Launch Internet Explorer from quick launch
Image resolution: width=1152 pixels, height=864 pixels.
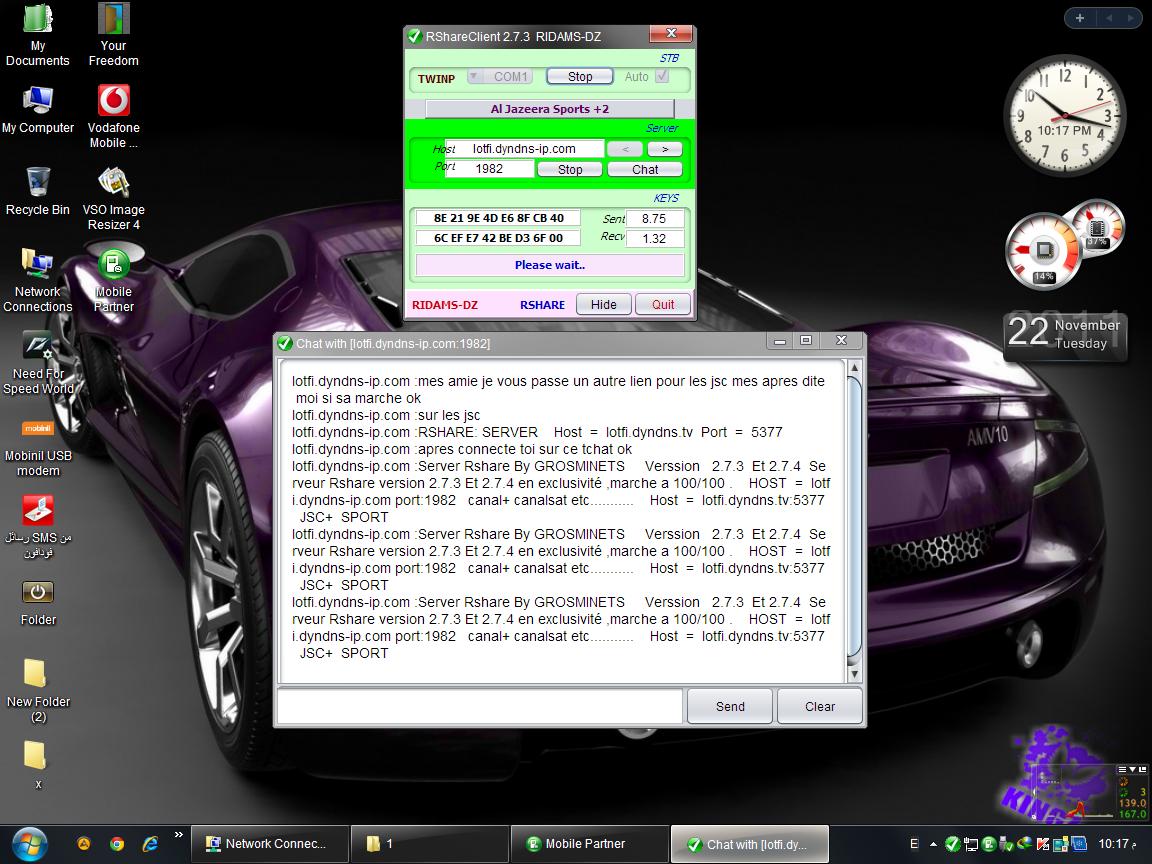pyautogui.click(x=150, y=844)
